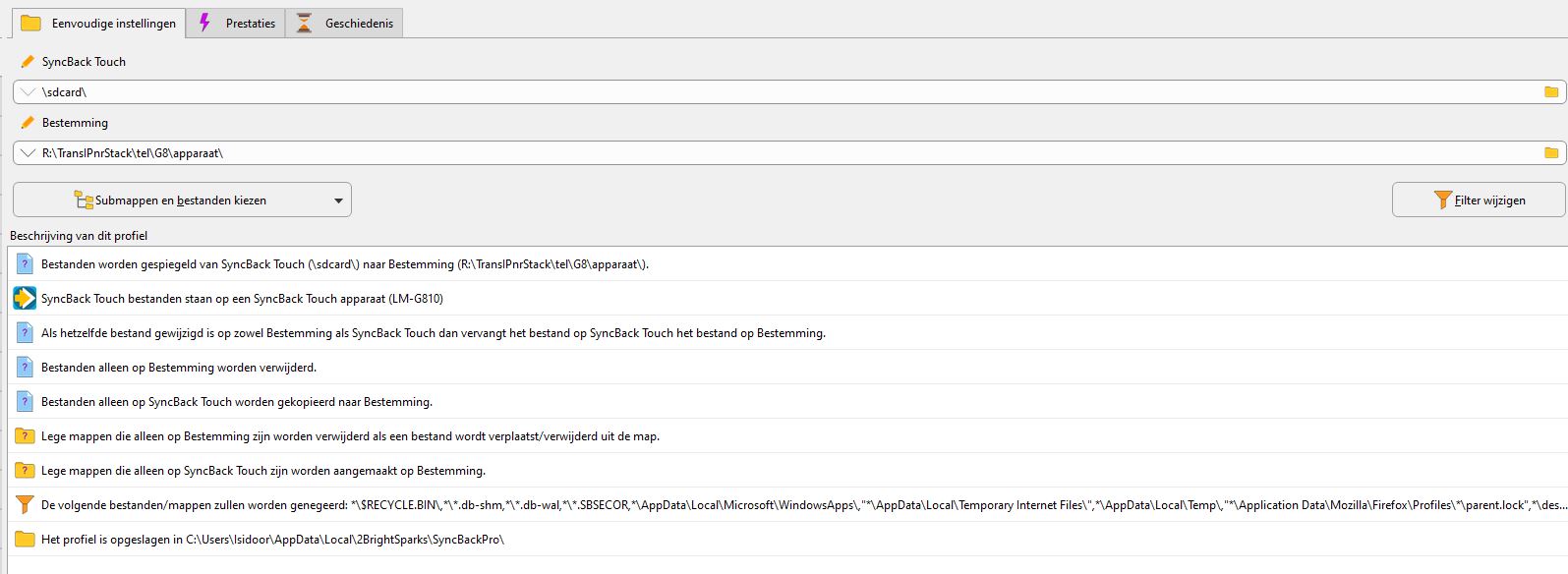Click the 'Beschrijving van dit profiel' heading
Viewport: 1568px width, 574px height.
click(x=79, y=236)
